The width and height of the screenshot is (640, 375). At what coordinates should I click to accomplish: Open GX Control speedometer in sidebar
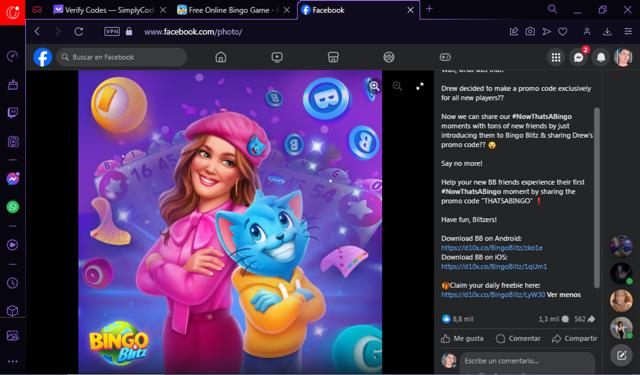click(x=13, y=56)
